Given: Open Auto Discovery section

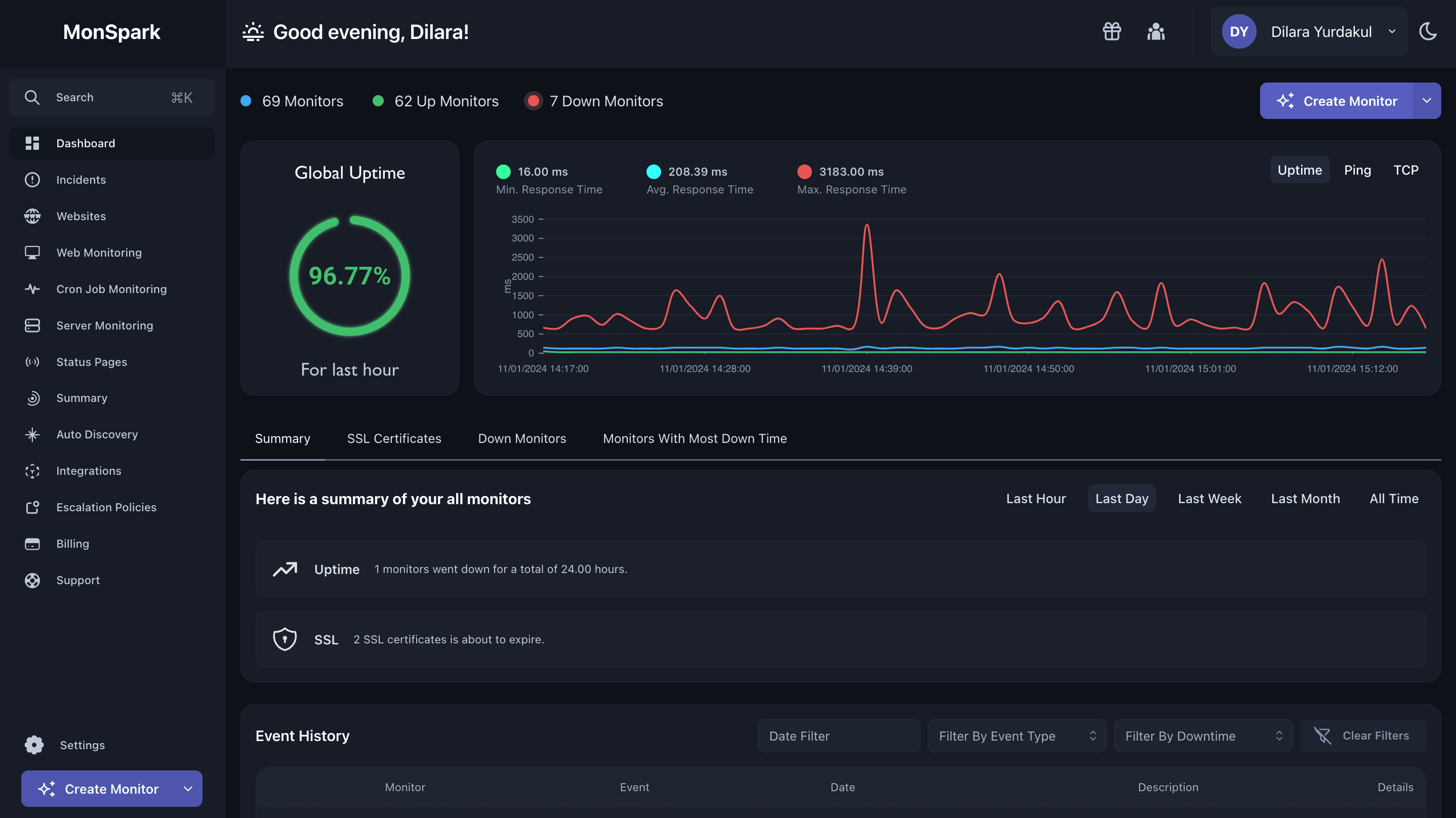Looking at the screenshot, I should coord(97,434).
